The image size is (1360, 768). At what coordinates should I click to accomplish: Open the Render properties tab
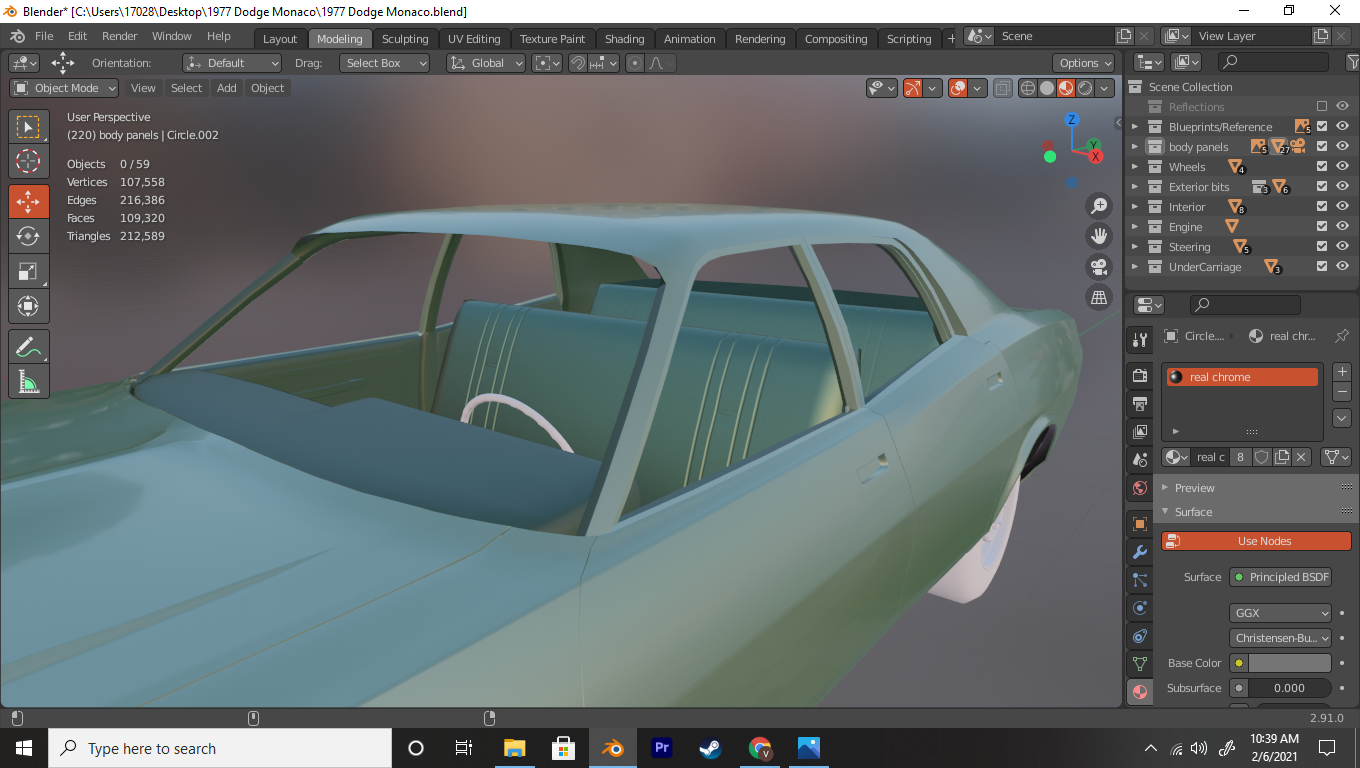[1139, 375]
